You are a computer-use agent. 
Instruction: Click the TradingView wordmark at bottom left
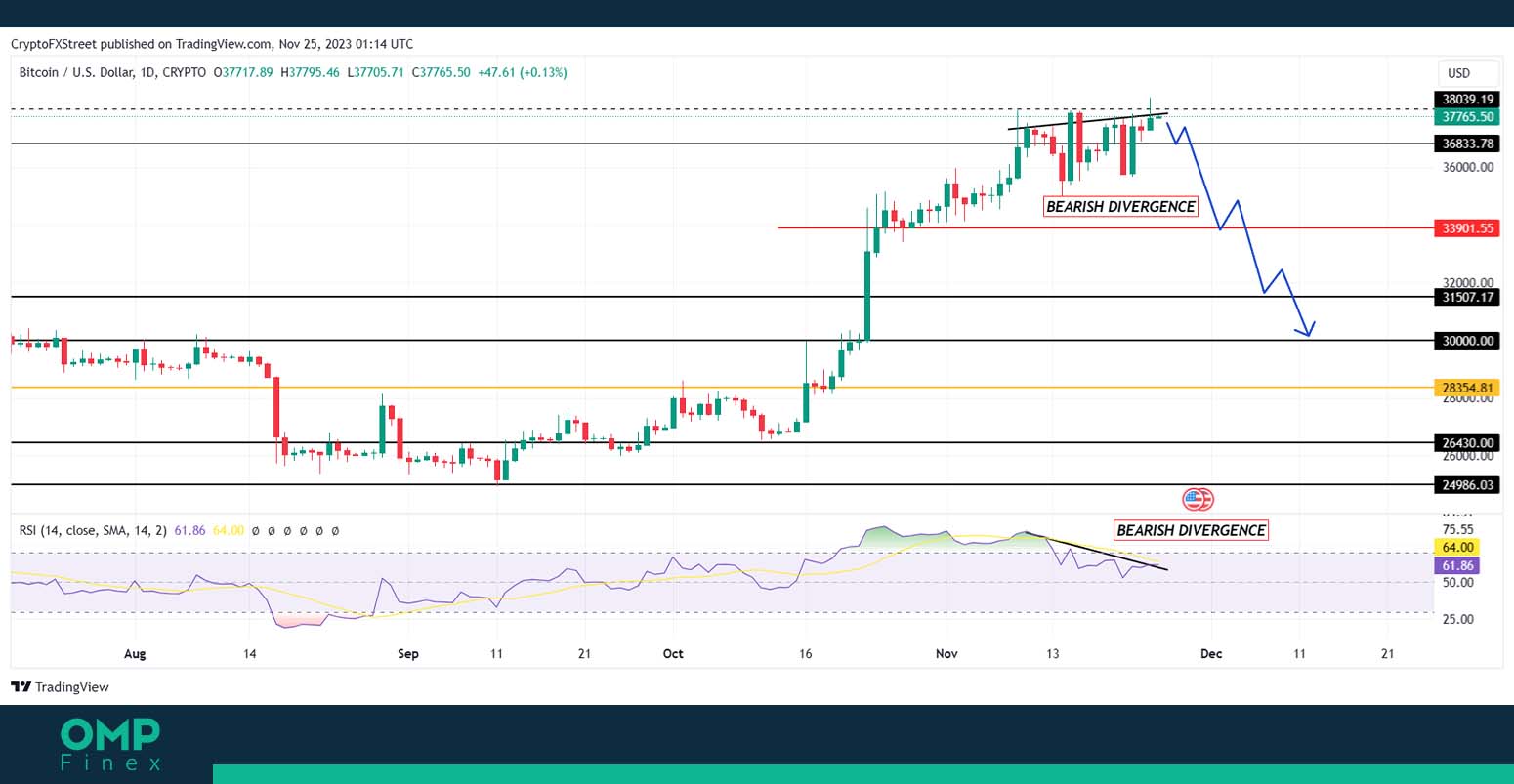pyautogui.click(x=72, y=687)
